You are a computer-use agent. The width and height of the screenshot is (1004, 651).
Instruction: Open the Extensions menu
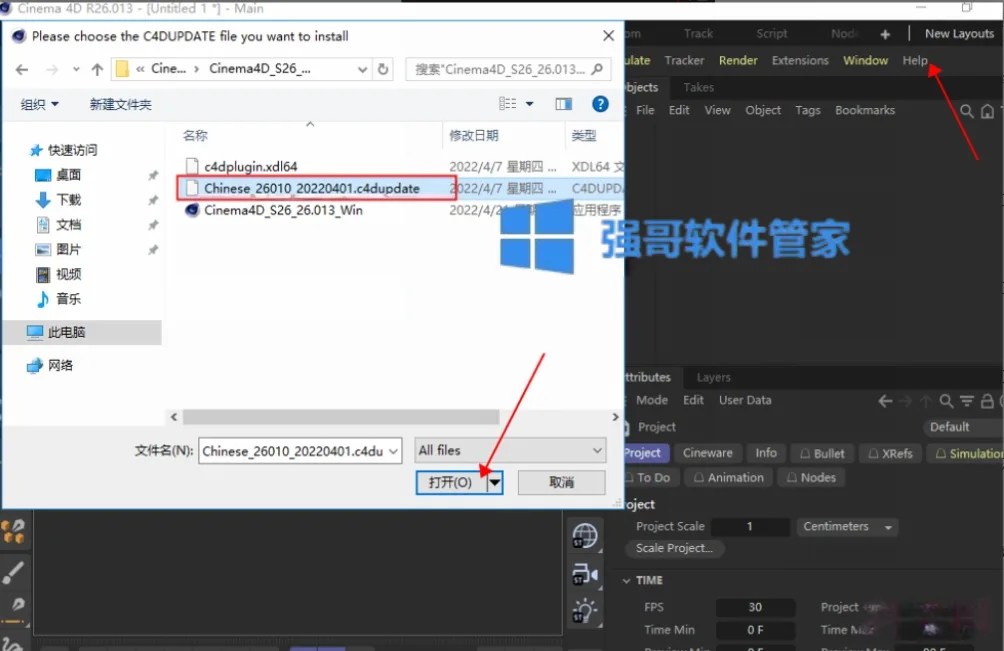pyautogui.click(x=800, y=60)
